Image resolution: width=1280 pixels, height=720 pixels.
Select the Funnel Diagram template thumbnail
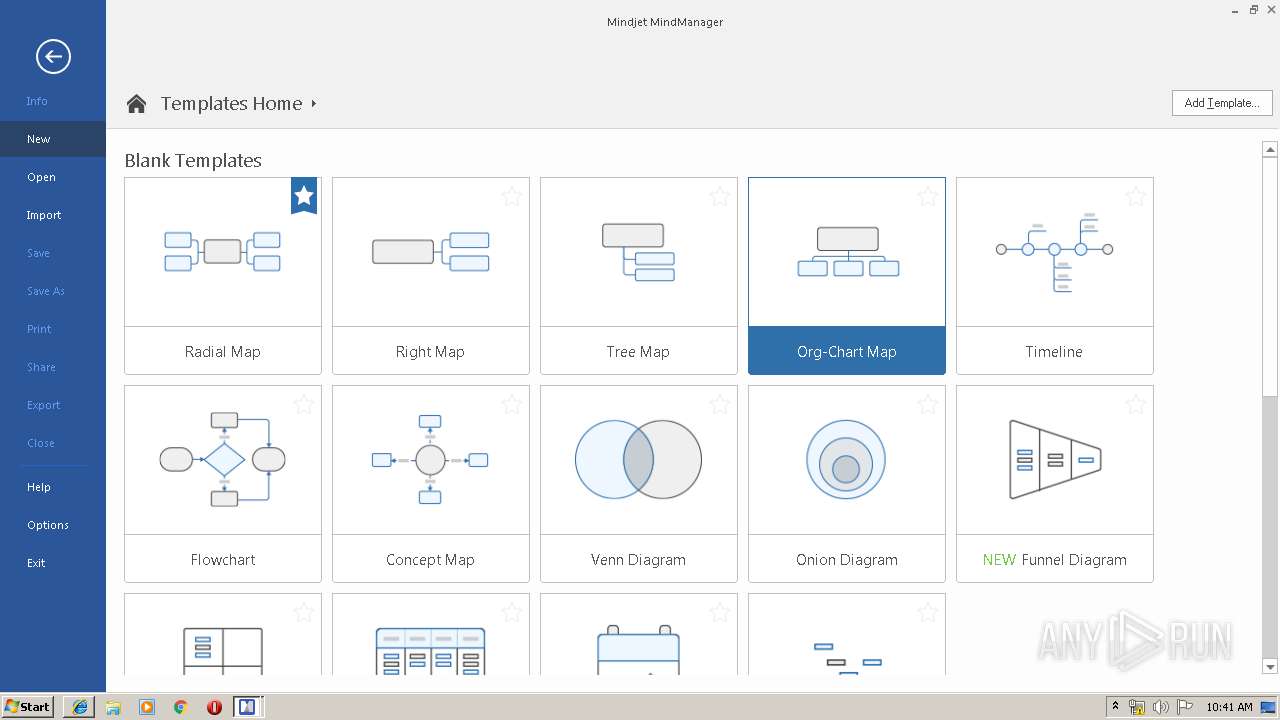1055,460
